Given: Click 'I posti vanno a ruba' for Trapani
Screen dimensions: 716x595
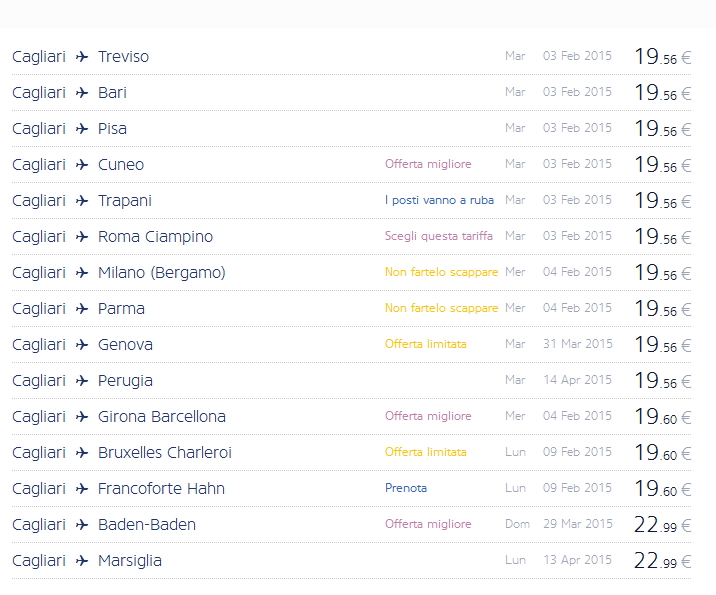Looking at the screenshot, I should click(x=439, y=201).
